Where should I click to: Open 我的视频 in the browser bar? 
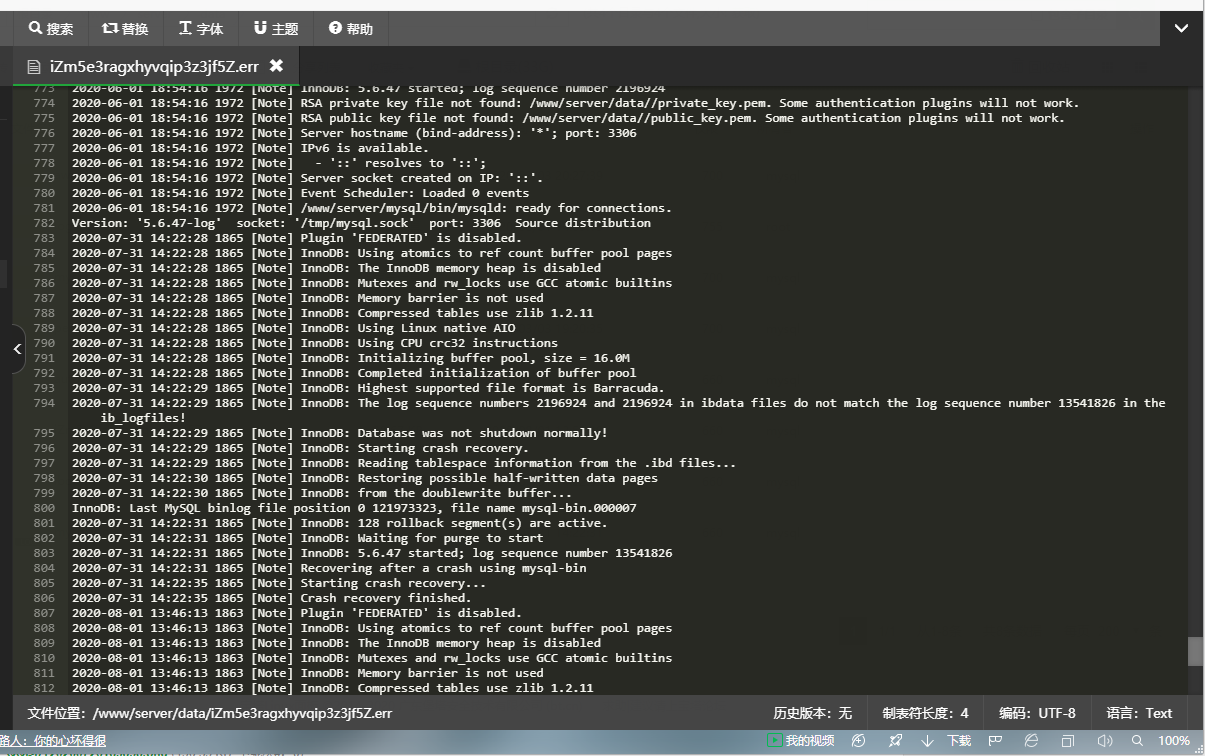[x=801, y=741]
